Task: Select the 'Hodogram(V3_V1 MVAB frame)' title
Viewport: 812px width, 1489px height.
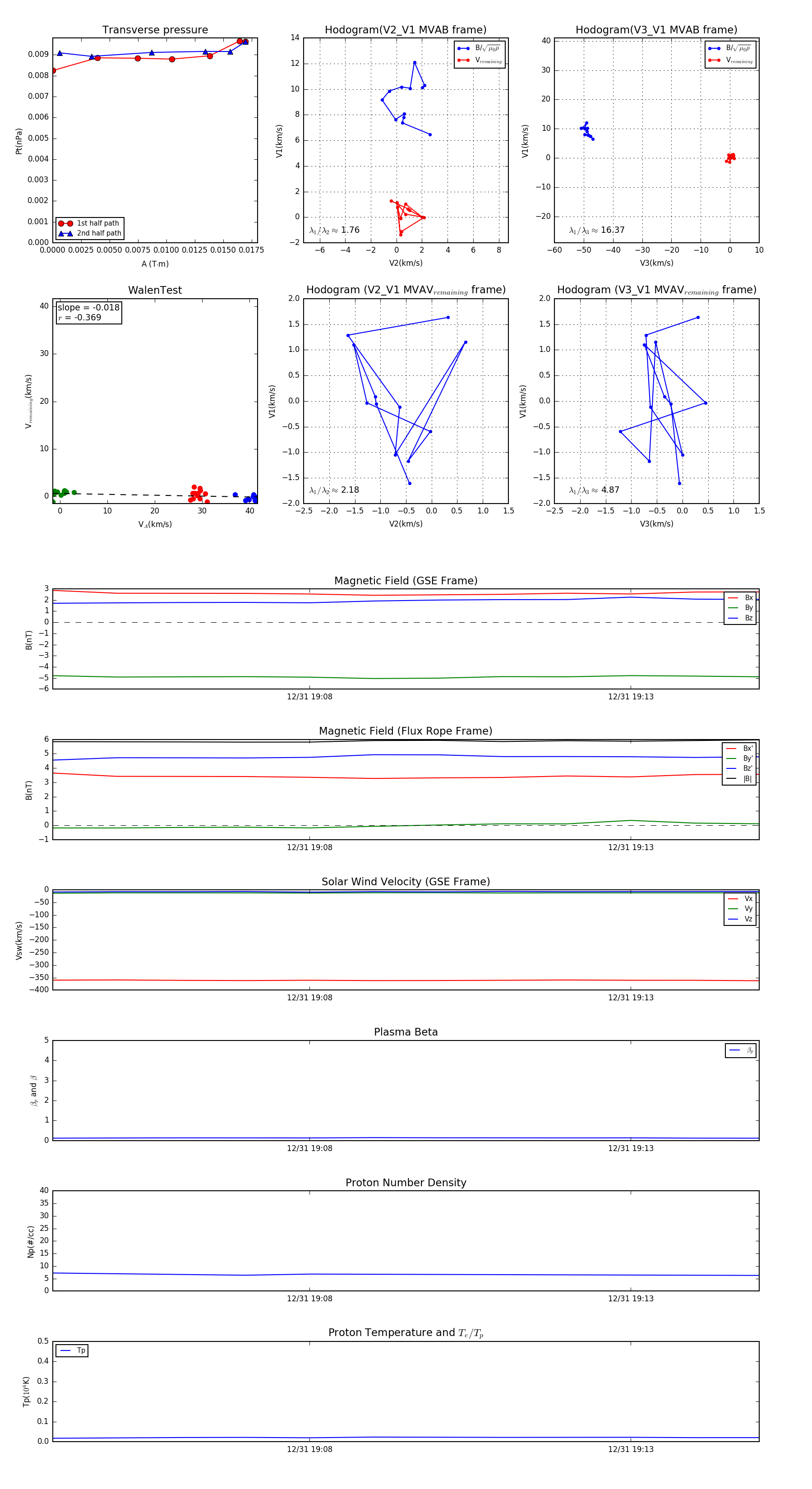Action: (656, 30)
